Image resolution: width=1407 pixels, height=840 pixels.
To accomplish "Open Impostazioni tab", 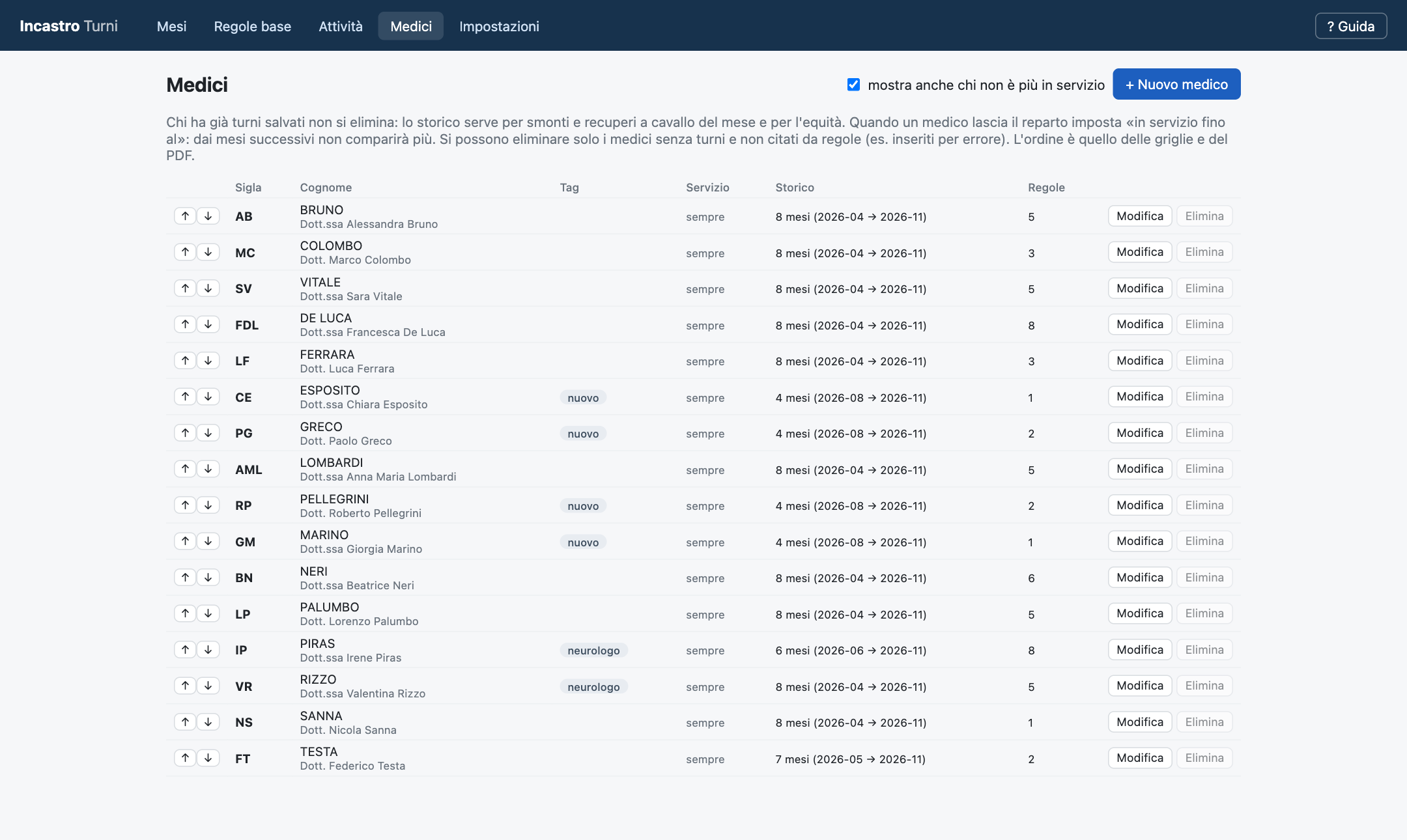I will pyautogui.click(x=499, y=26).
